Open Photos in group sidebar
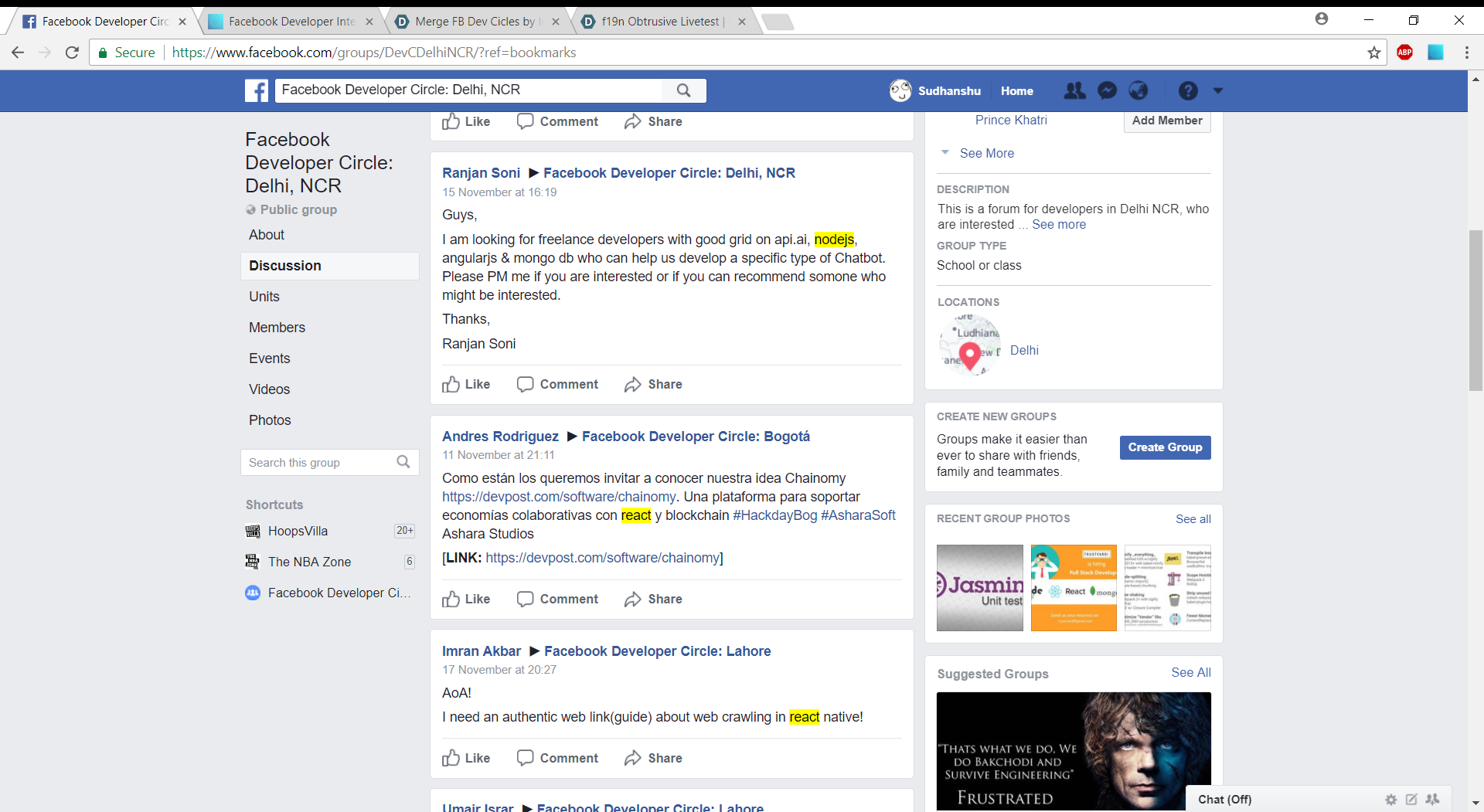Image resolution: width=1484 pixels, height=812 pixels. (270, 420)
